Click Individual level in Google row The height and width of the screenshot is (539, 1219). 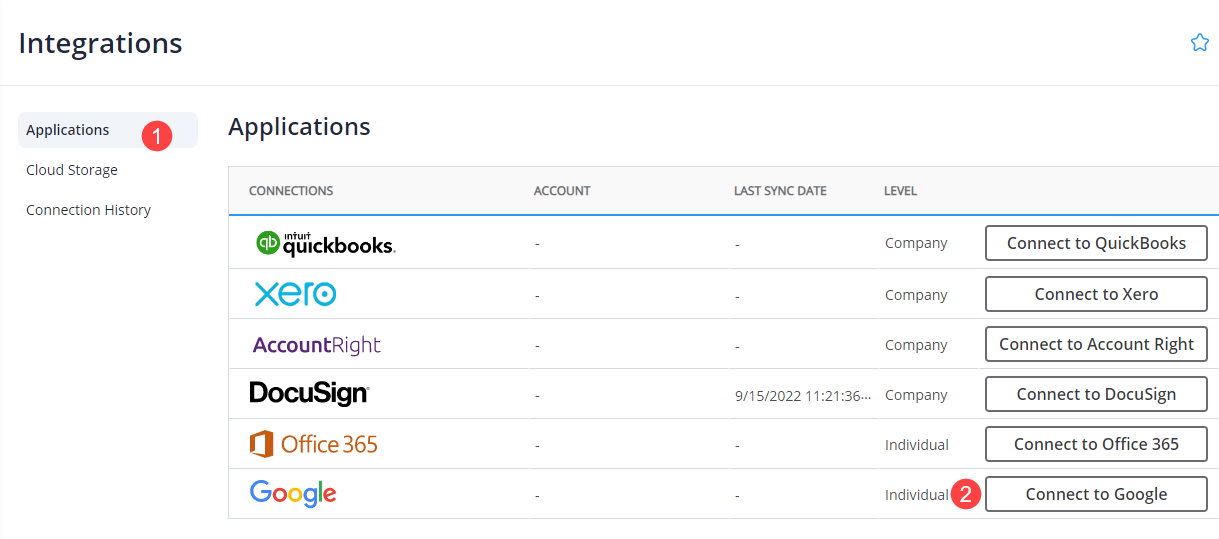point(917,495)
